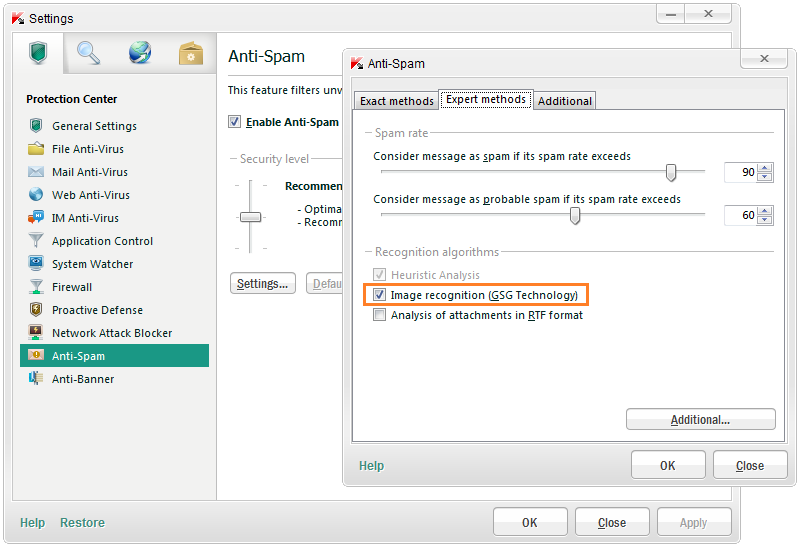Click the probable spam rate slider handle
This screenshot has width=803, height=548.
click(x=575, y=216)
